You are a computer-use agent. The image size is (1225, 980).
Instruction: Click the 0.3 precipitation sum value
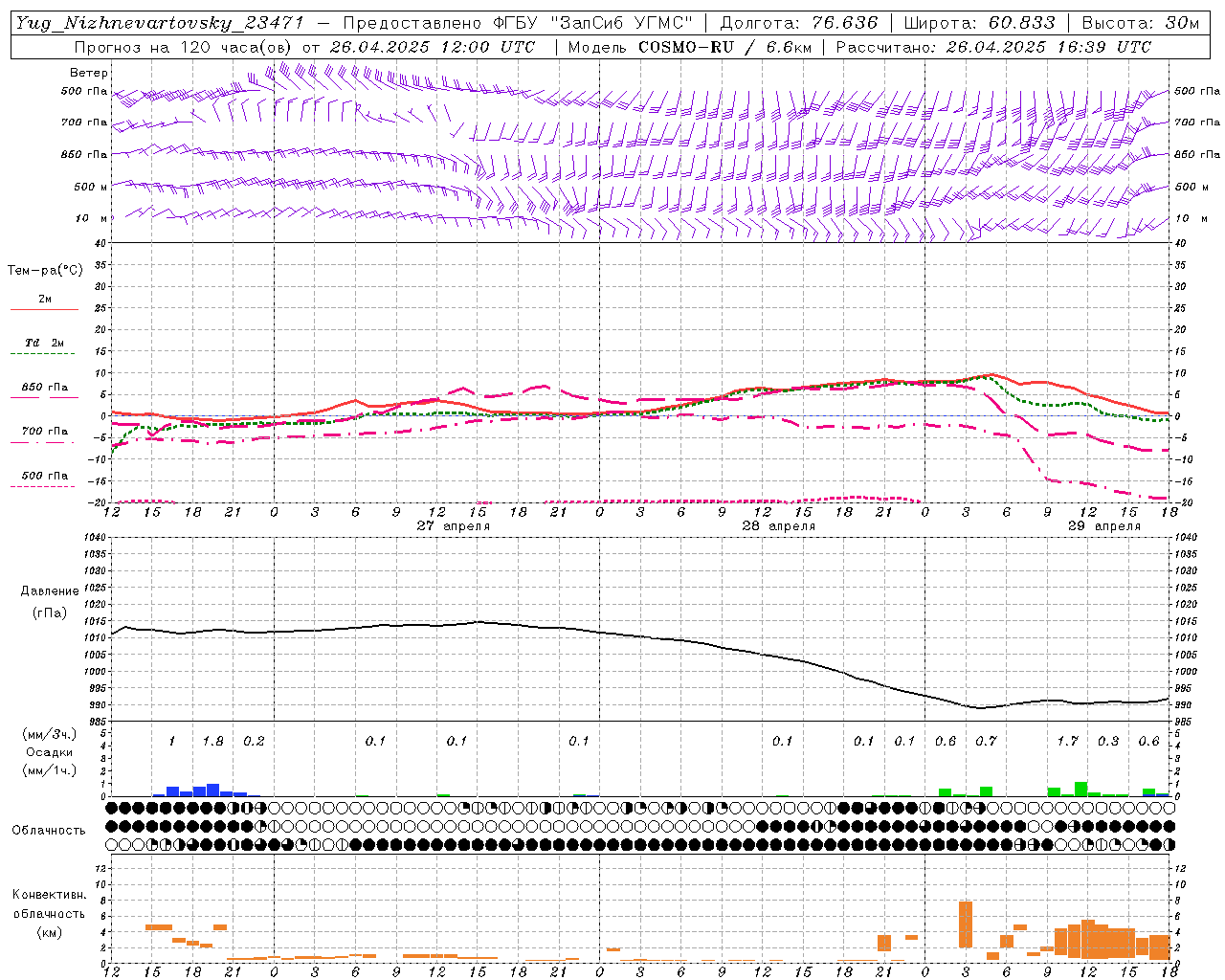tap(1108, 742)
